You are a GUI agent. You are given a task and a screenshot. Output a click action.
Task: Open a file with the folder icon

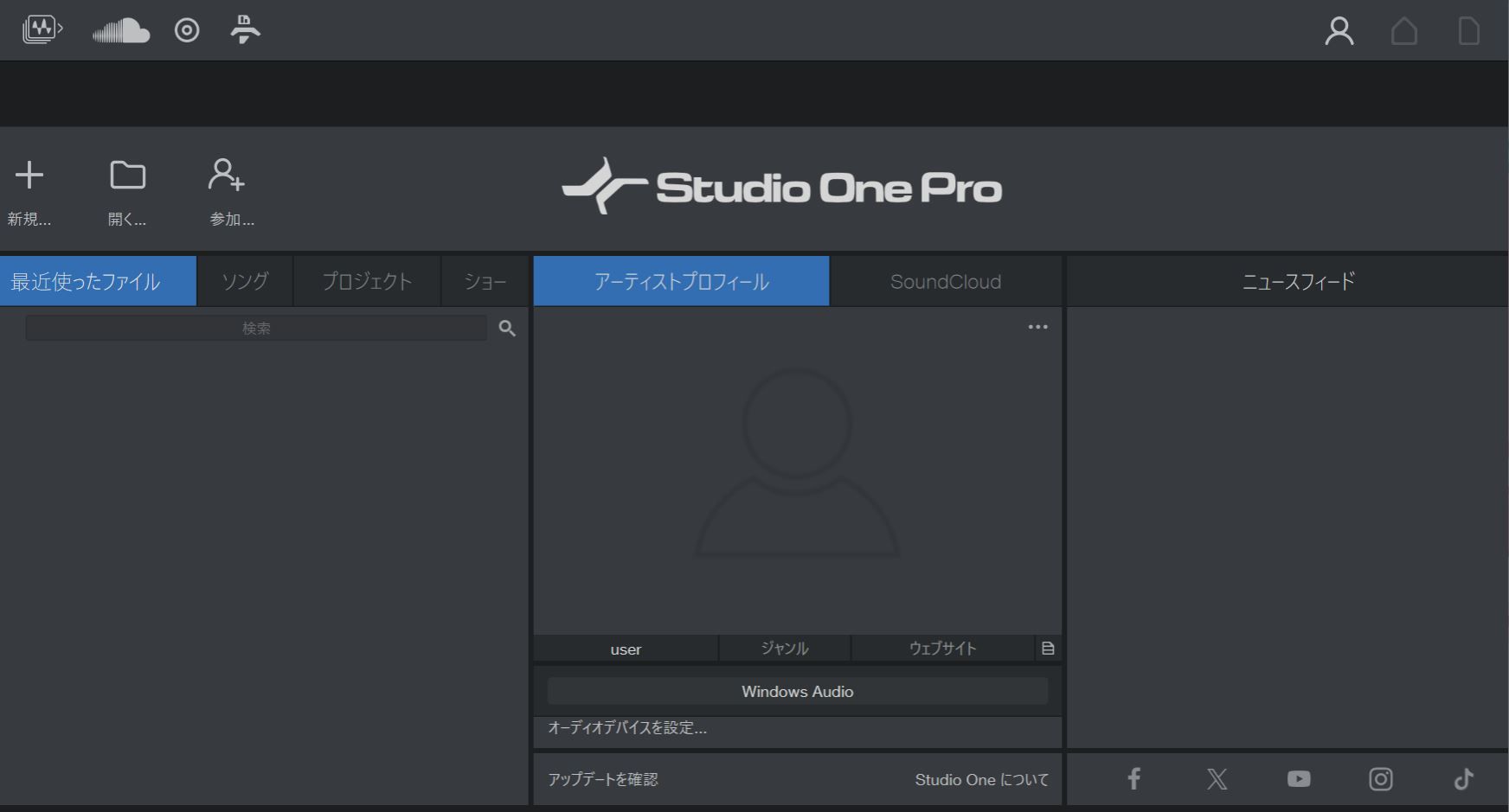pyautogui.click(x=128, y=175)
